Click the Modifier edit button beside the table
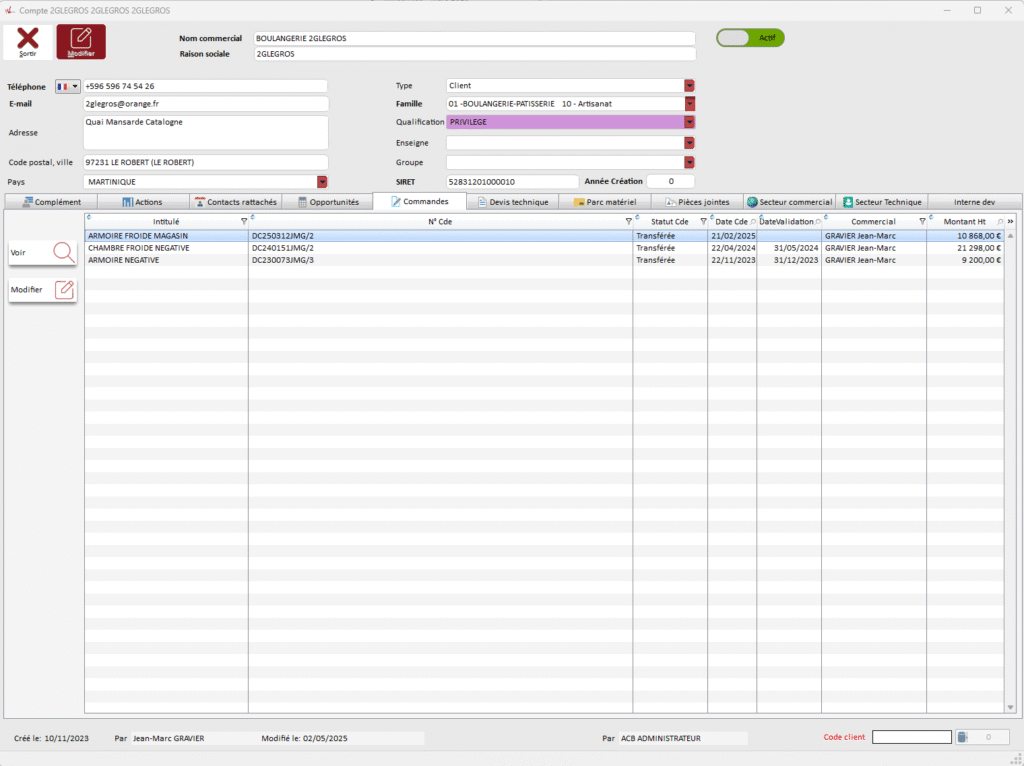This screenshot has height=766, width=1024. [43, 290]
